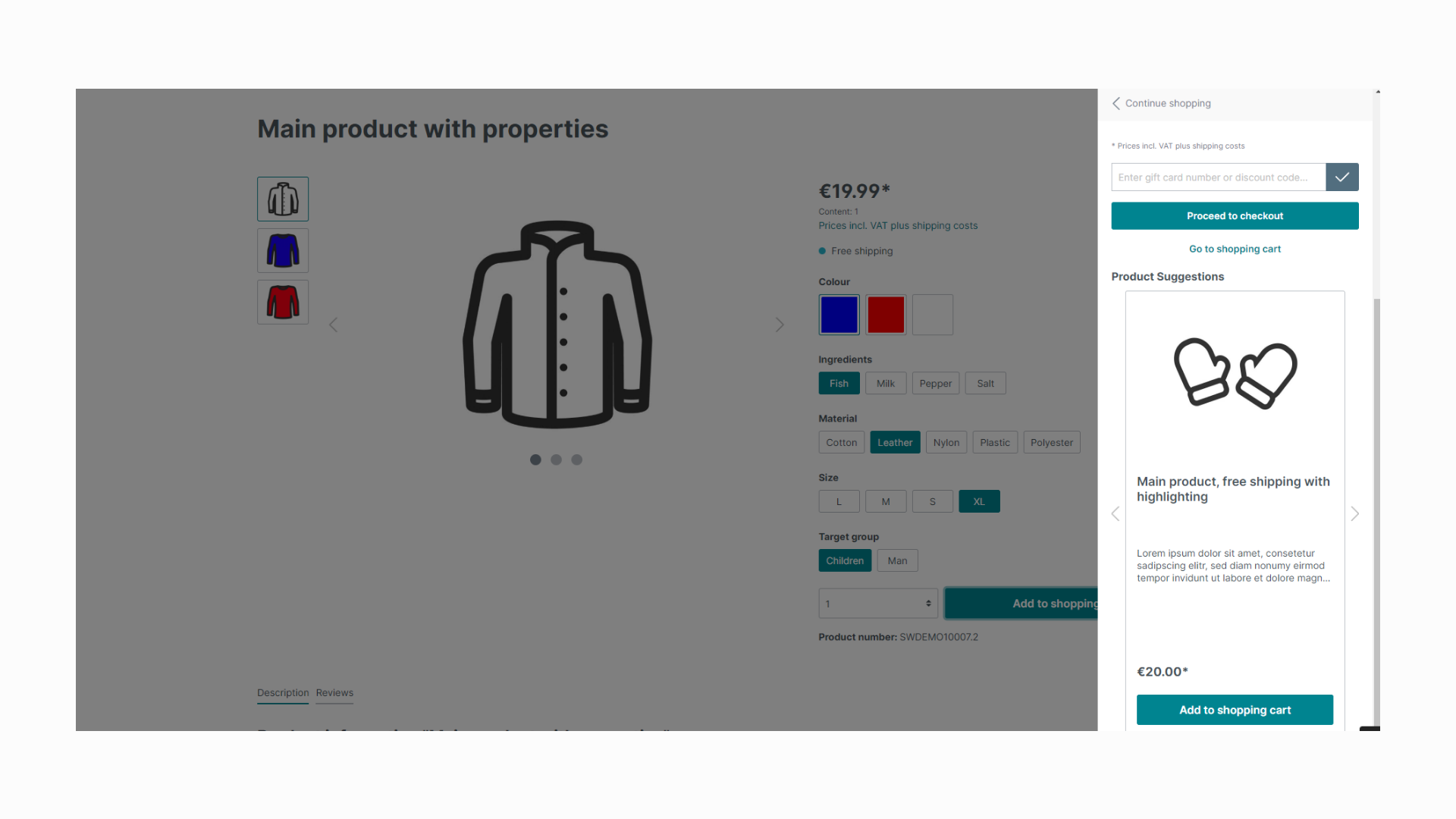Click the checkmark icon to apply discount
Screen dimensions: 1456x819
(x=1343, y=177)
